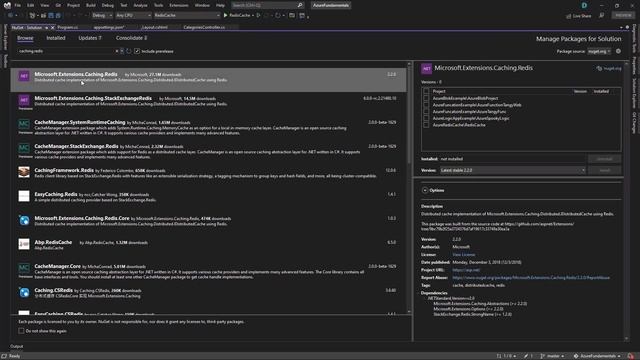Open the master branch dropdown in status bar
Screen dimensions: 640x360
pyautogui.click(x=552, y=356)
